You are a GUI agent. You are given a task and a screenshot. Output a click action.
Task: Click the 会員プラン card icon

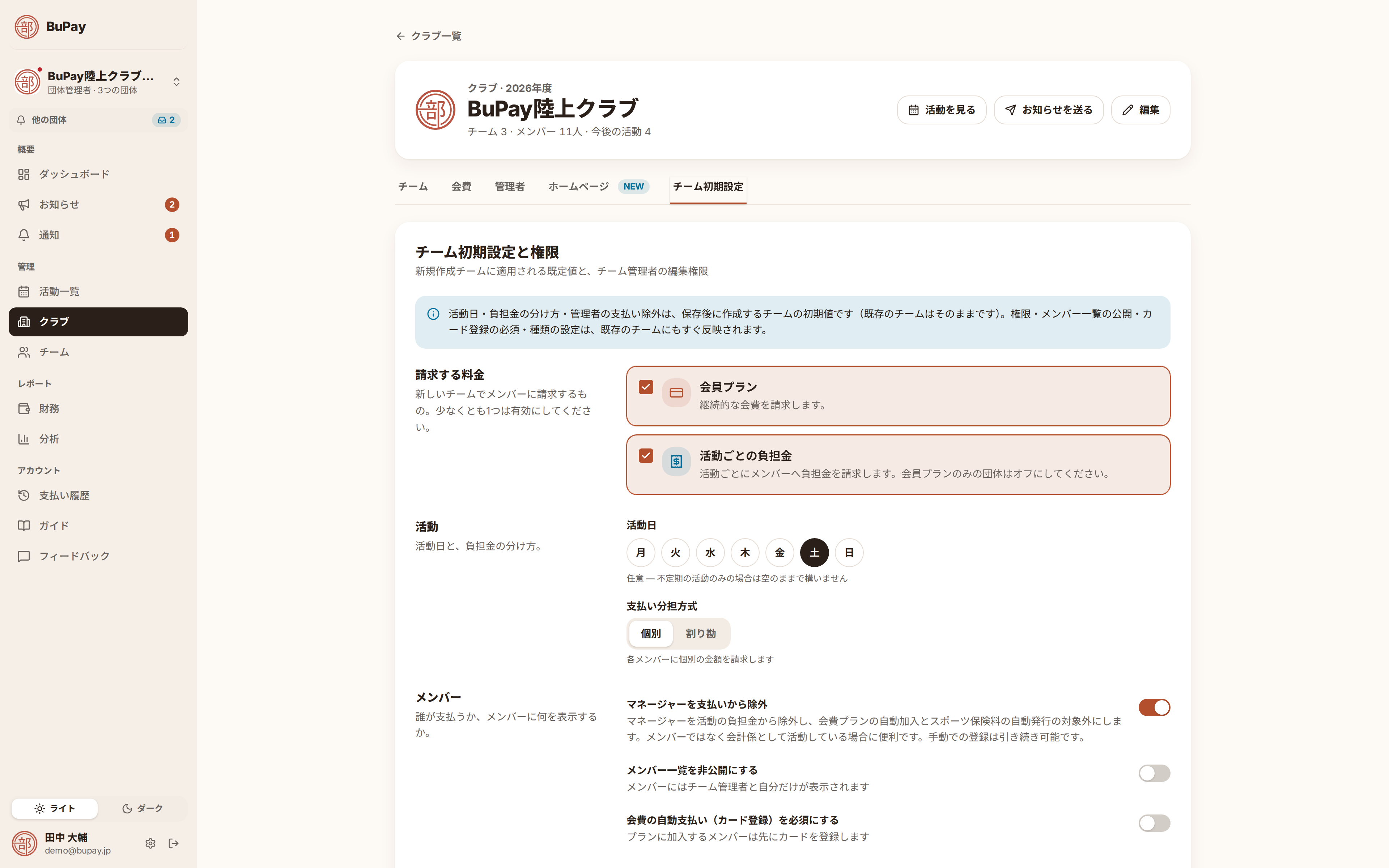[676, 393]
